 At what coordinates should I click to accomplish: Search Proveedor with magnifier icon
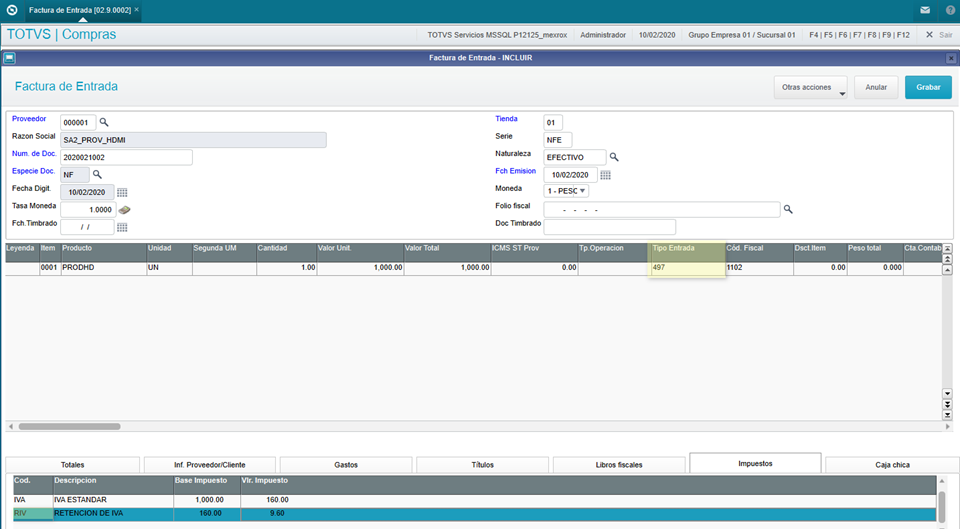point(104,122)
